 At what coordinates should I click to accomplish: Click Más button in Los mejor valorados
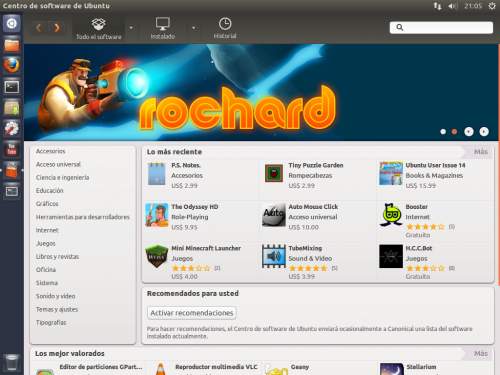pyautogui.click(x=481, y=353)
